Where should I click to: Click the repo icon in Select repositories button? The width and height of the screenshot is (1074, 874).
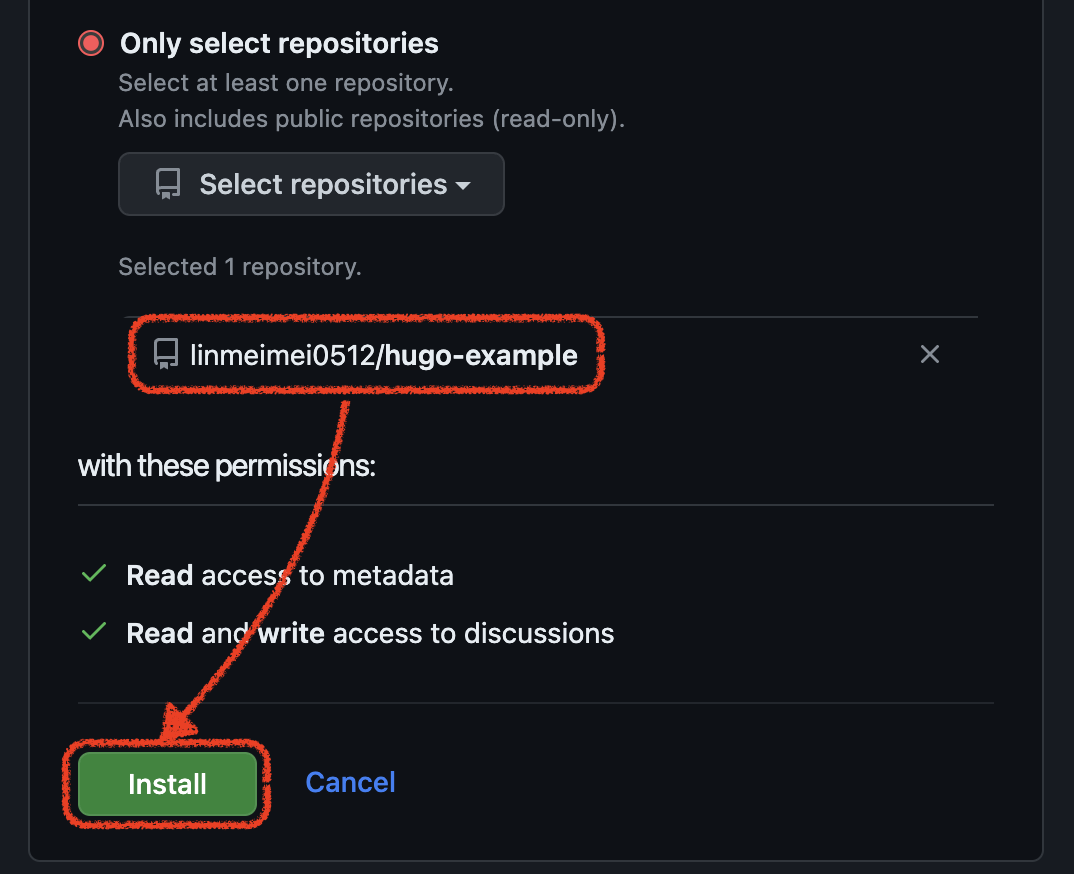(x=168, y=184)
